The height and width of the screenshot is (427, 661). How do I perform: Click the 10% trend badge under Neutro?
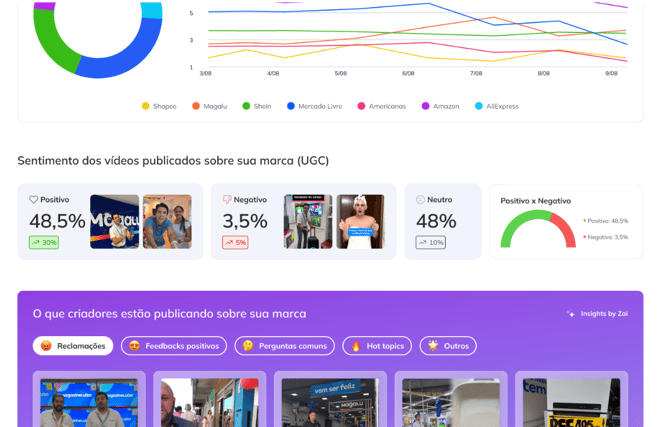(x=430, y=242)
